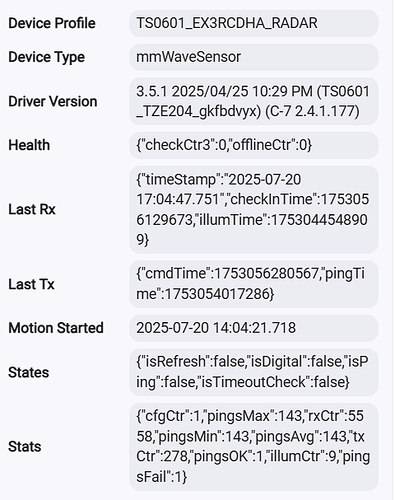The image size is (395, 500).
Task: Select the TS0601_EX3RCDHA_RADAR profile value
Action: click(x=254, y=23)
